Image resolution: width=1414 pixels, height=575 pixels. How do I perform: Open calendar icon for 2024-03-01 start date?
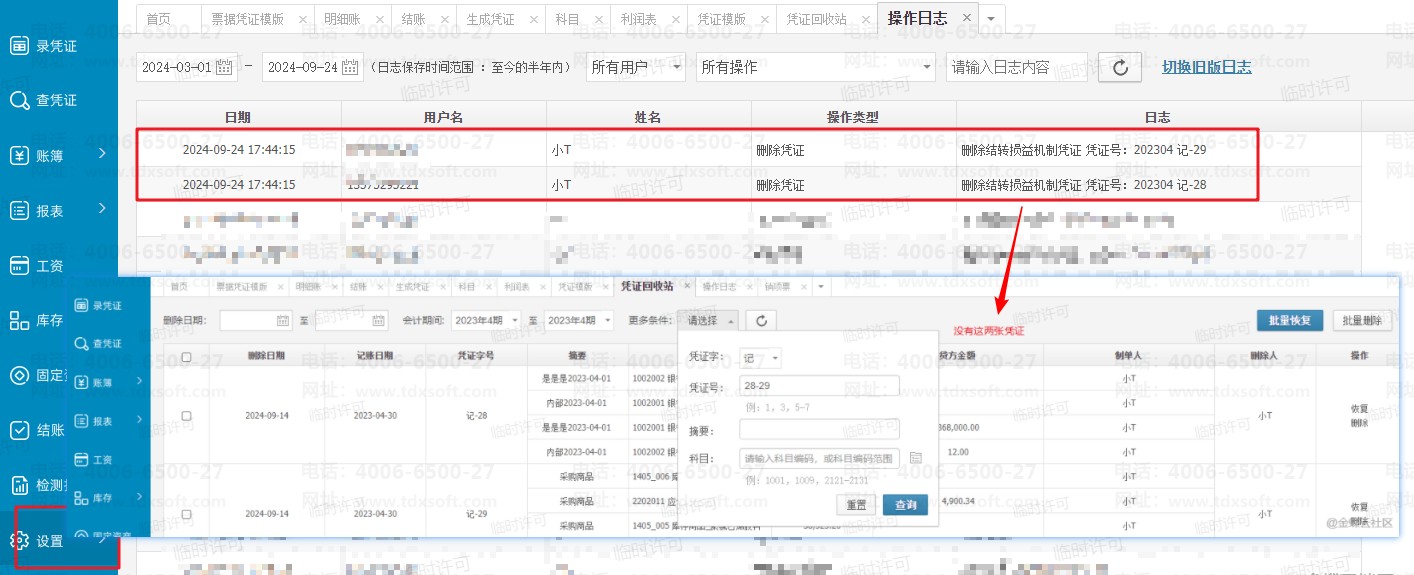[x=224, y=67]
